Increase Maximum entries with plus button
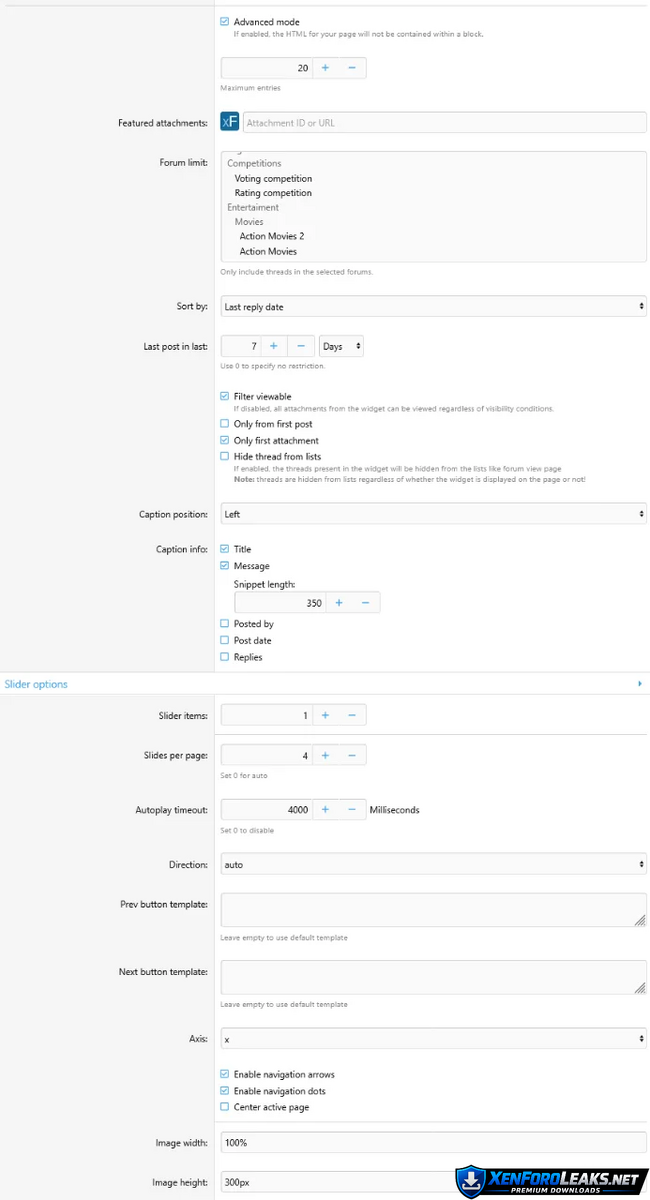Viewport: 650px width, 1200px height. [325, 68]
